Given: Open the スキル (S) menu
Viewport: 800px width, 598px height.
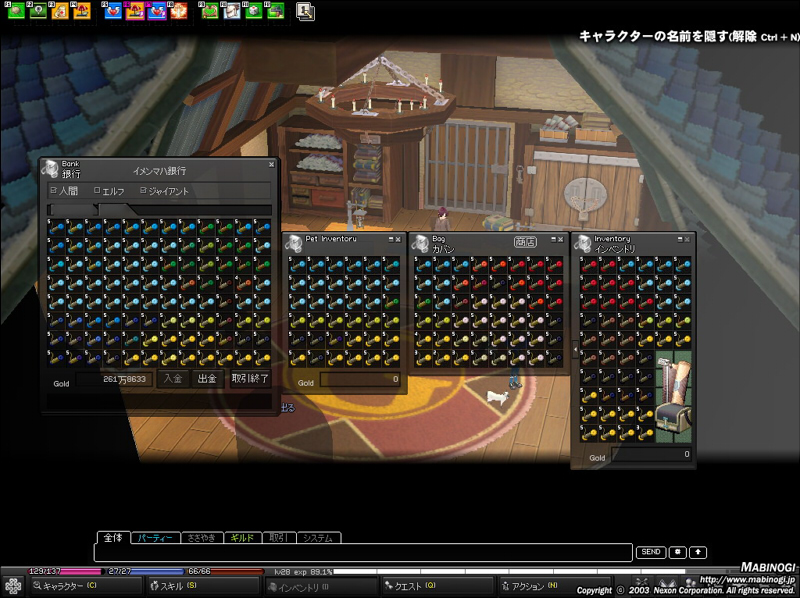Looking at the screenshot, I should point(204,586).
